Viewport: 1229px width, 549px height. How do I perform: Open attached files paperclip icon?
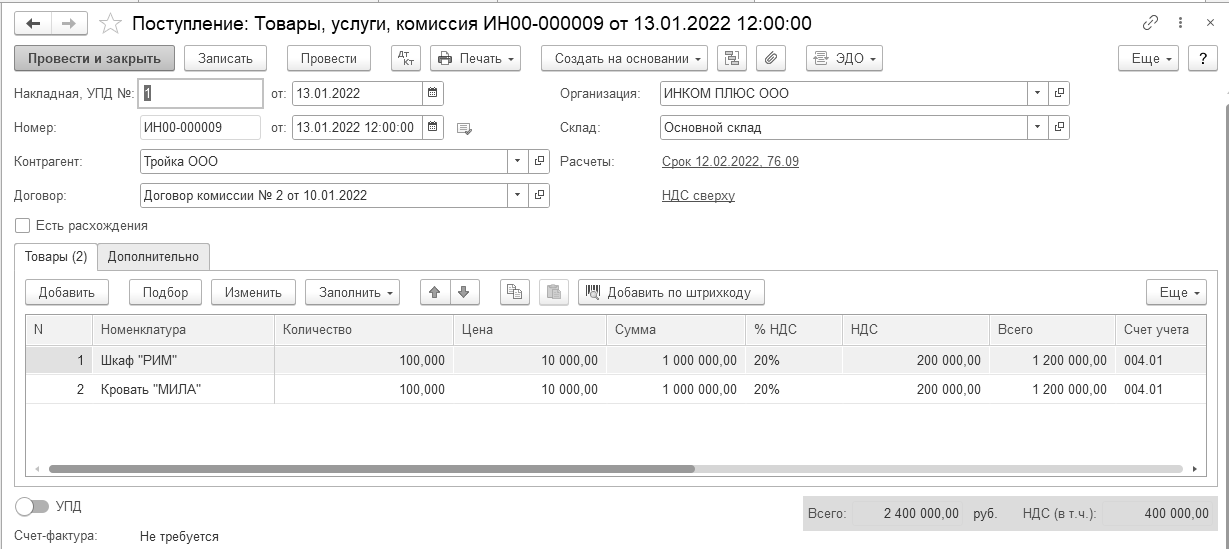770,58
